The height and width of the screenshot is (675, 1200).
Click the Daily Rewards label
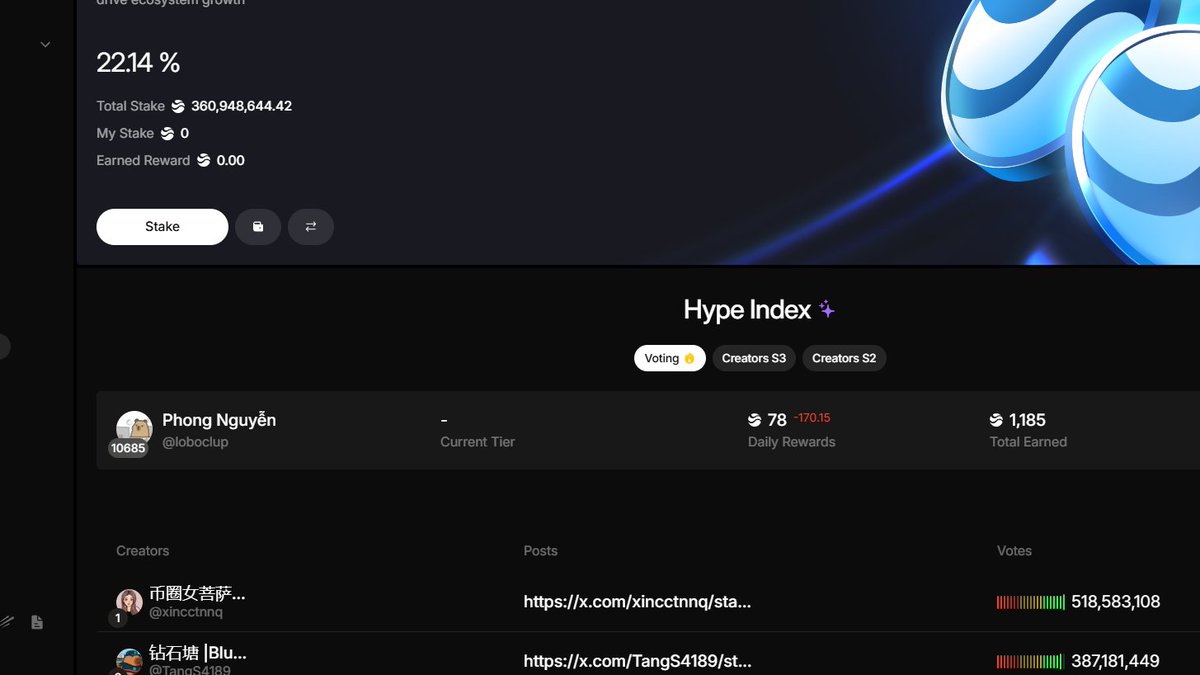(791, 442)
